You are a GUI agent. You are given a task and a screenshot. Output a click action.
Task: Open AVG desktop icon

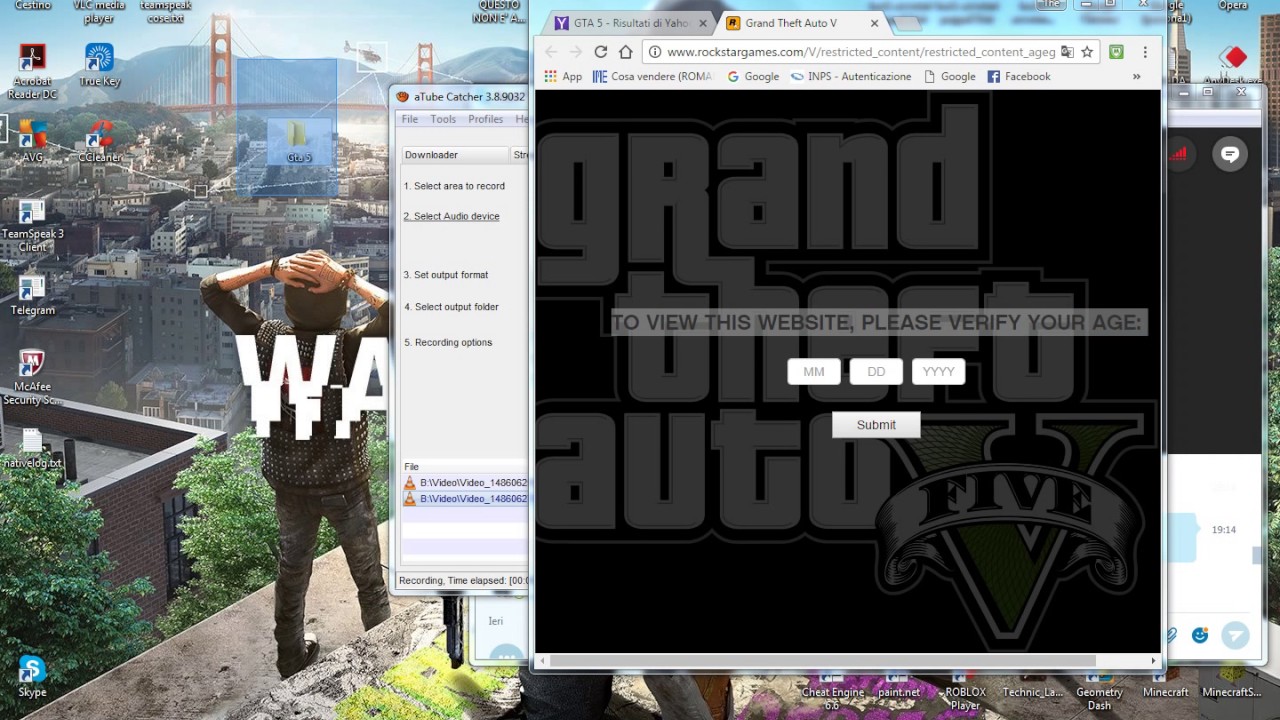[x=32, y=141]
